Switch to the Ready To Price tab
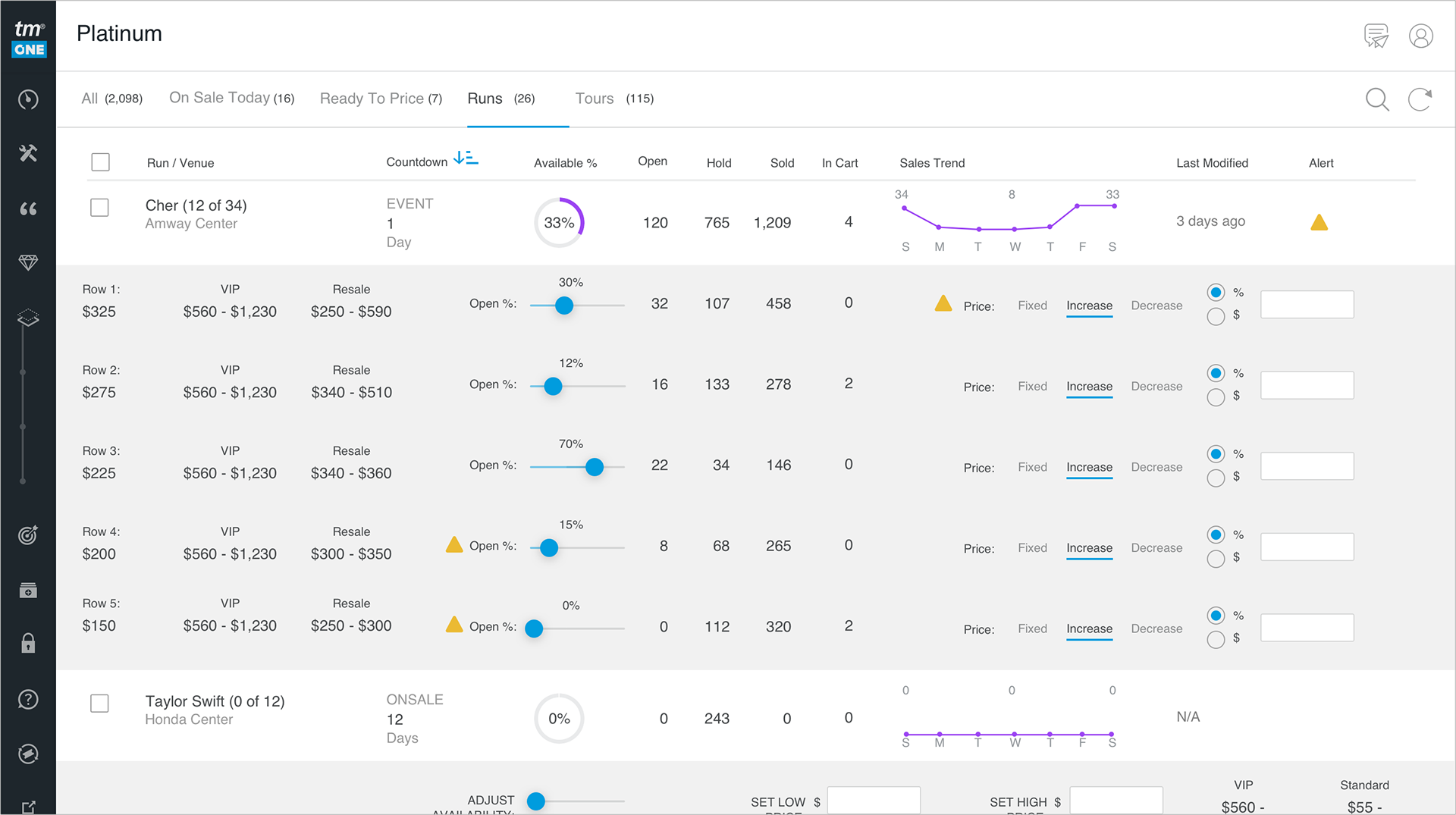Screen dimensions: 1456x815 [381, 99]
